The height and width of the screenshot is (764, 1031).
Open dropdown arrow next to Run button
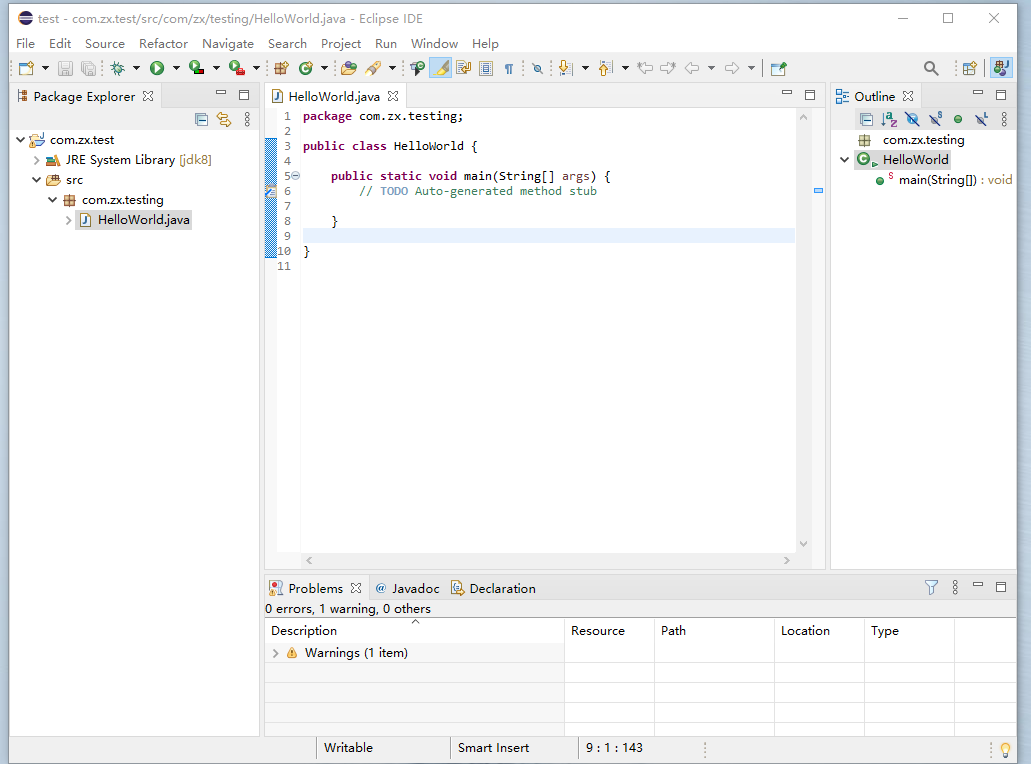(x=176, y=68)
